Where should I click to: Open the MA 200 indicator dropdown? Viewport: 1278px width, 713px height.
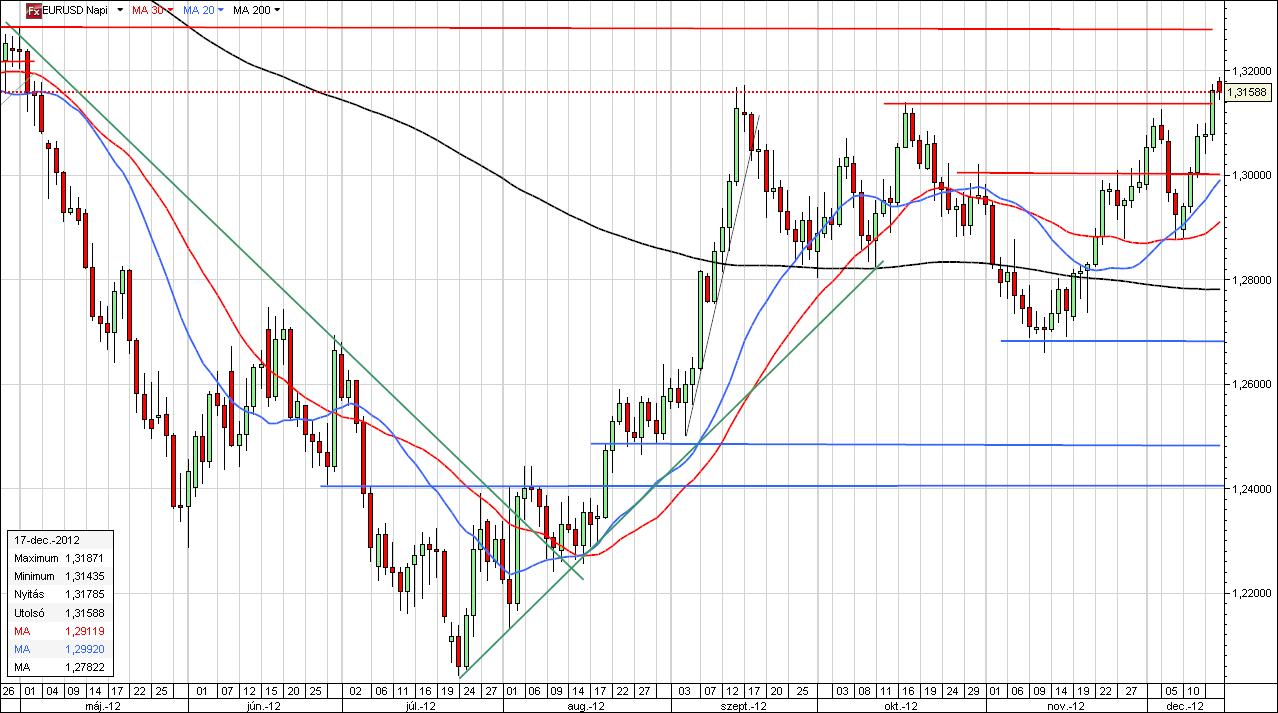point(277,9)
